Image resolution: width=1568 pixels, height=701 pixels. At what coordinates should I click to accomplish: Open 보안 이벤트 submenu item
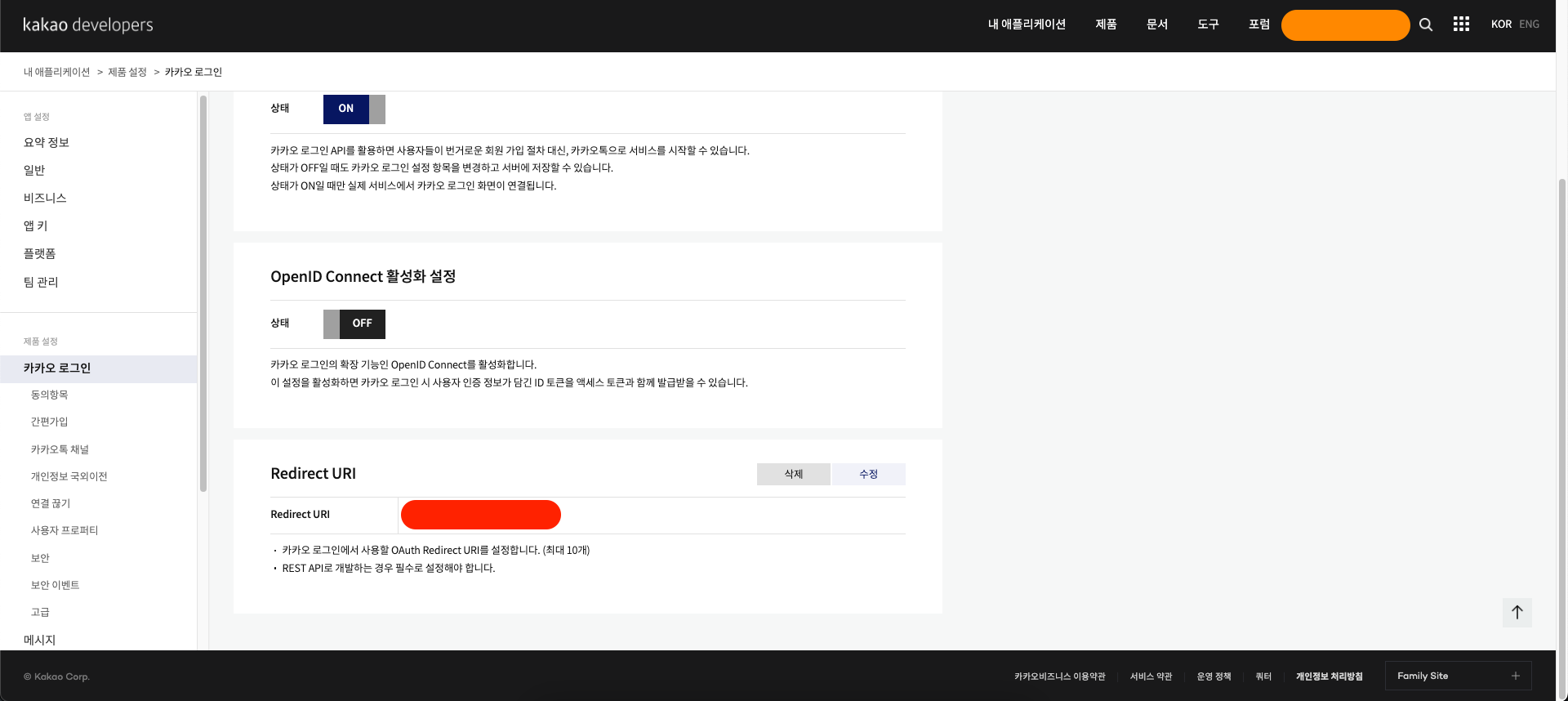(x=55, y=585)
